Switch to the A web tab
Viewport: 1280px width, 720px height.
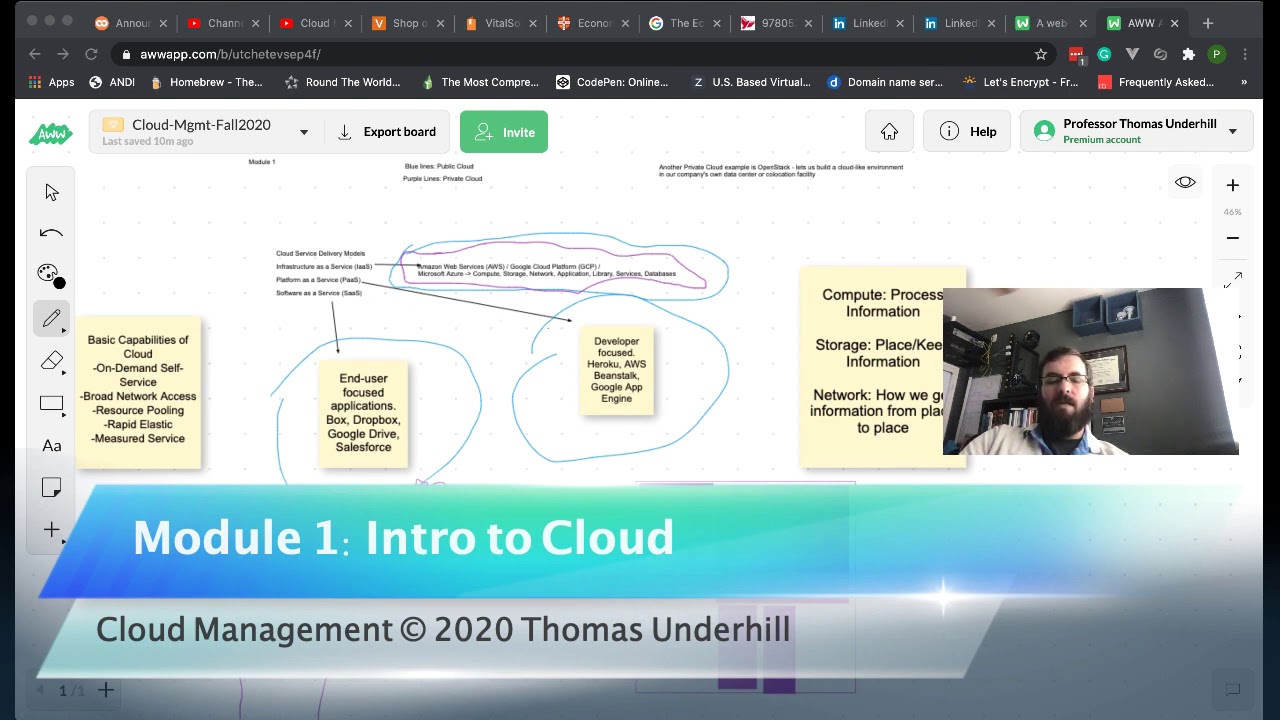coord(1050,23)
